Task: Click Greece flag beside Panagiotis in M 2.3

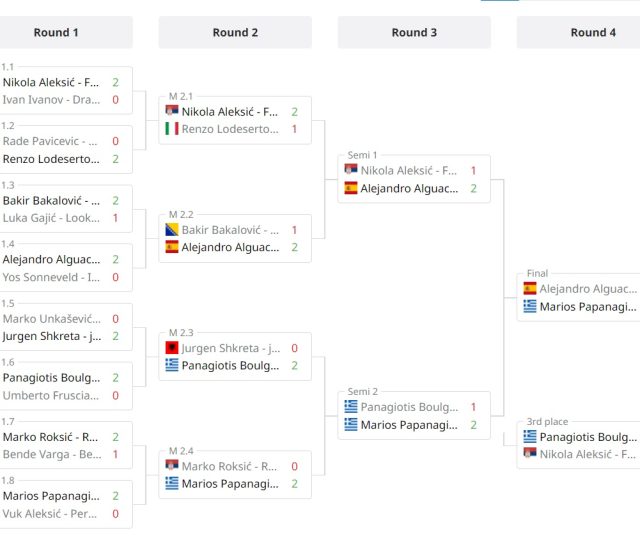Action: (172, 365)
